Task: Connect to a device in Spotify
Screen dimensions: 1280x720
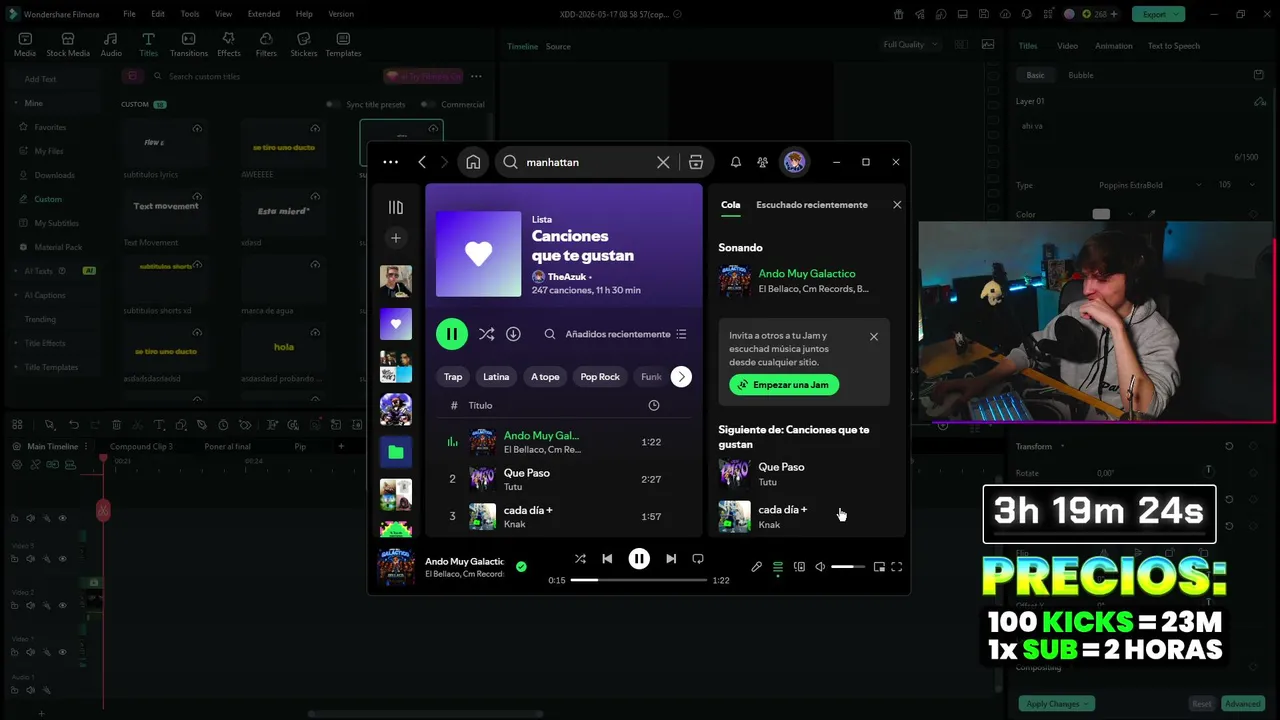Action: (x=799, y=567)
